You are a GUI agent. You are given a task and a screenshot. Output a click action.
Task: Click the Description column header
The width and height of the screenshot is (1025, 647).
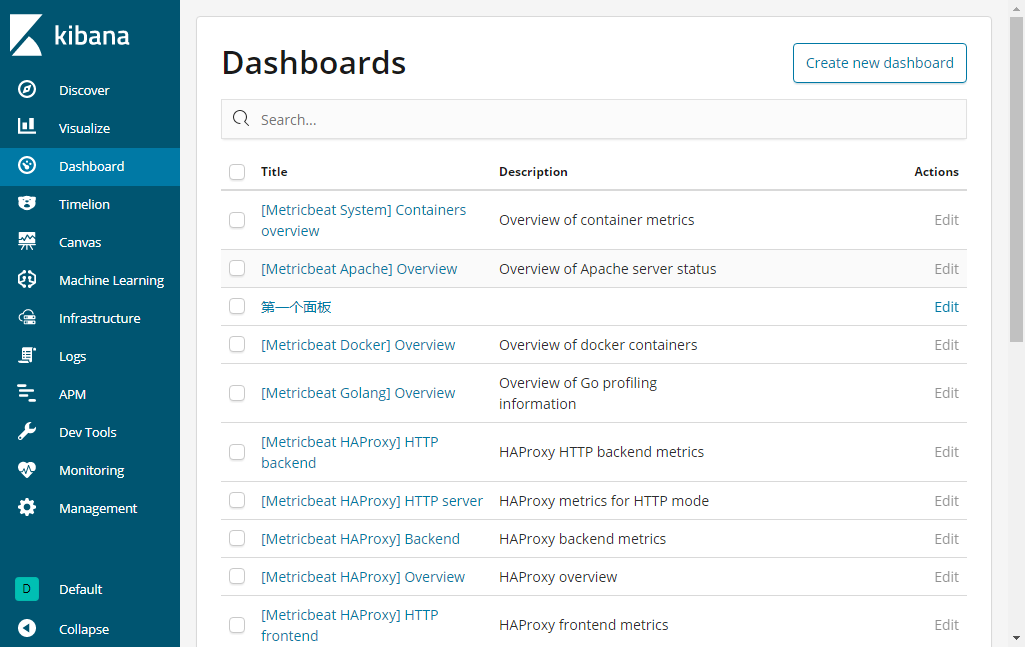[533, 172]
